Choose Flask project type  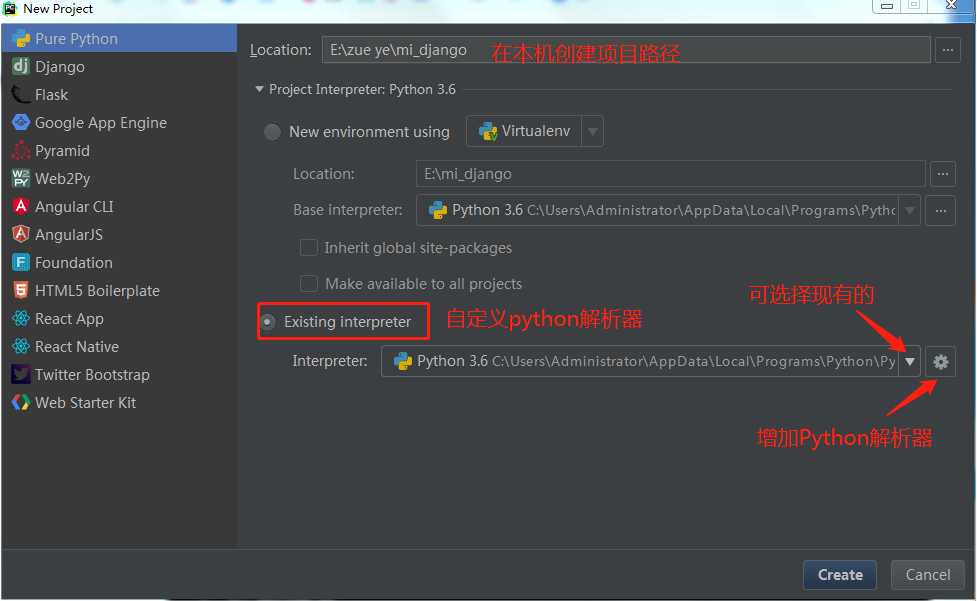[118, 95]
